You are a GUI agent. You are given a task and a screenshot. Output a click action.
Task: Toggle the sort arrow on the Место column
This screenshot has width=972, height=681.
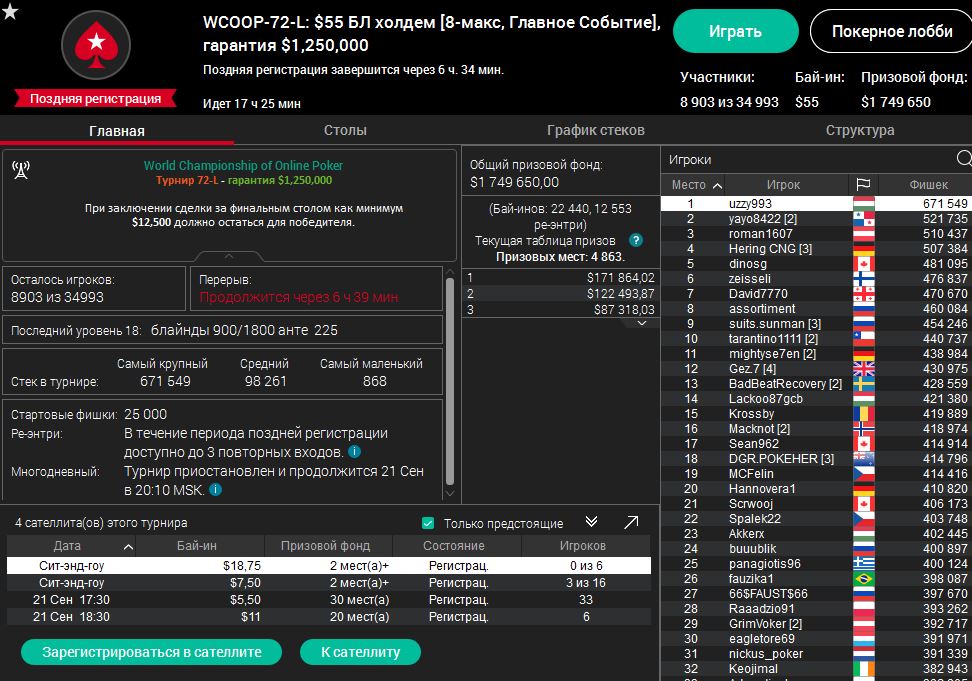[x=717, y=185]
